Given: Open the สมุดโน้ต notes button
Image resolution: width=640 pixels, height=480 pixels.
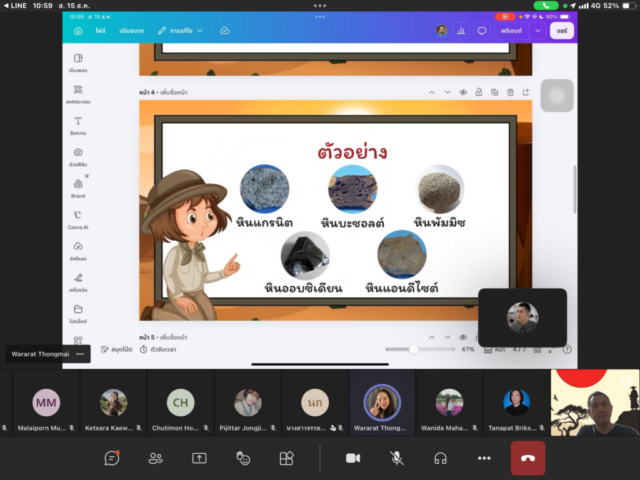Looking at the screenshot, I should coord(116,349).
